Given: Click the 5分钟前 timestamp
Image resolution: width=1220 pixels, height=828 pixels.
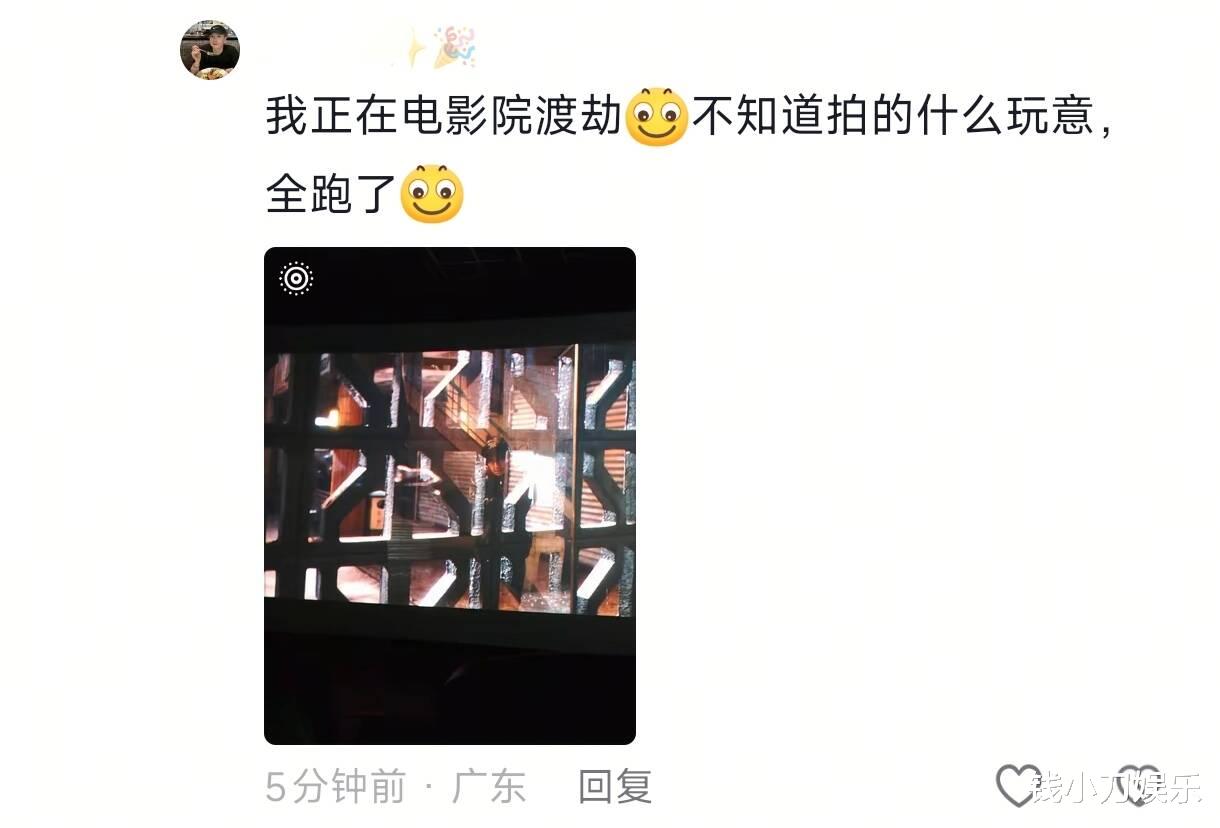Looking at the screenshot, I should [x=335, y=787].
